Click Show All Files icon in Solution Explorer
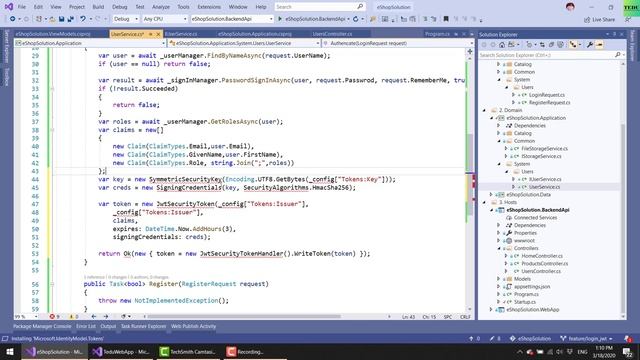This screenshot has height=360, width=640. coord(560,44)
